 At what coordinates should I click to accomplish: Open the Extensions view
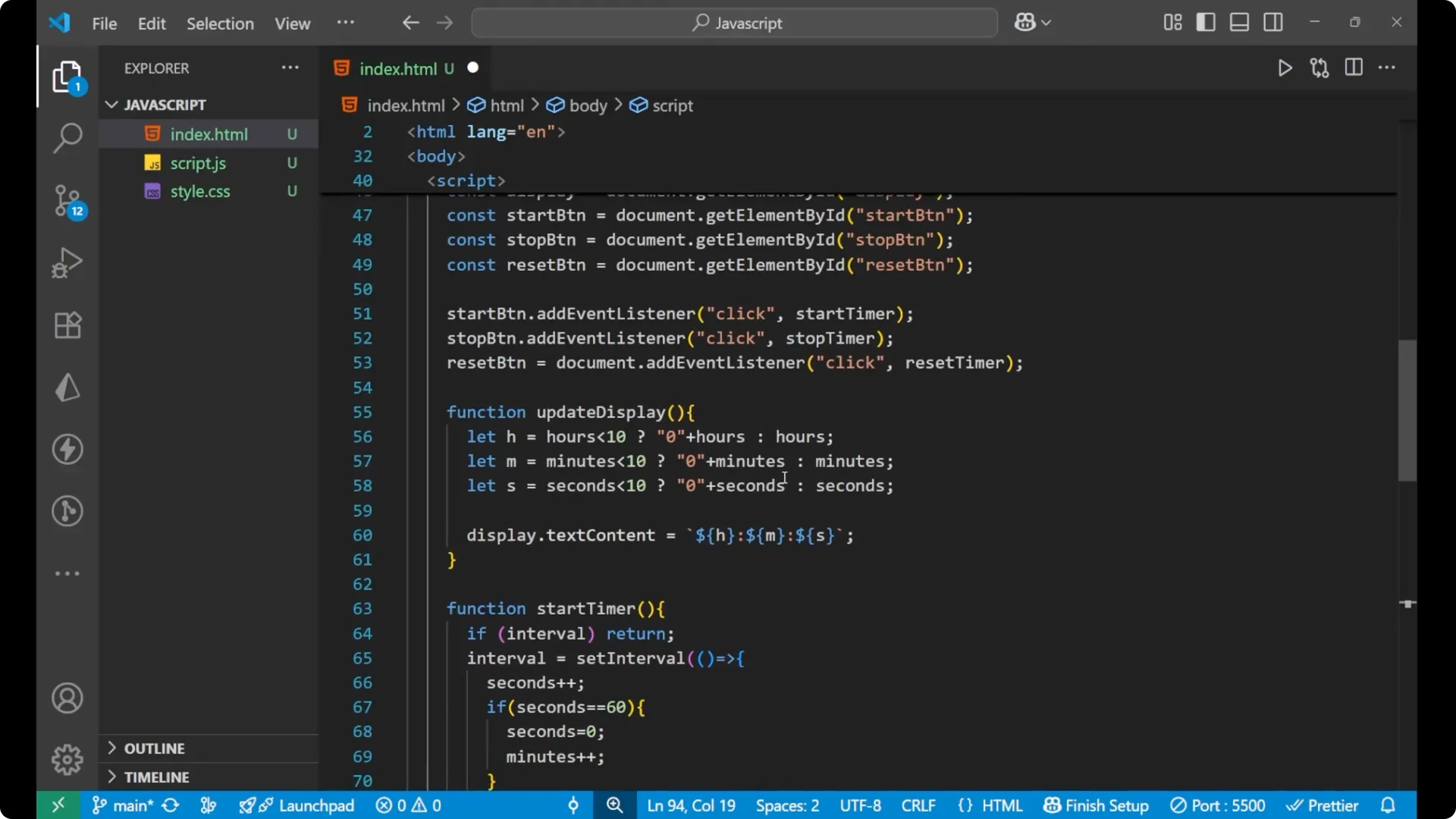click(67, 325)
